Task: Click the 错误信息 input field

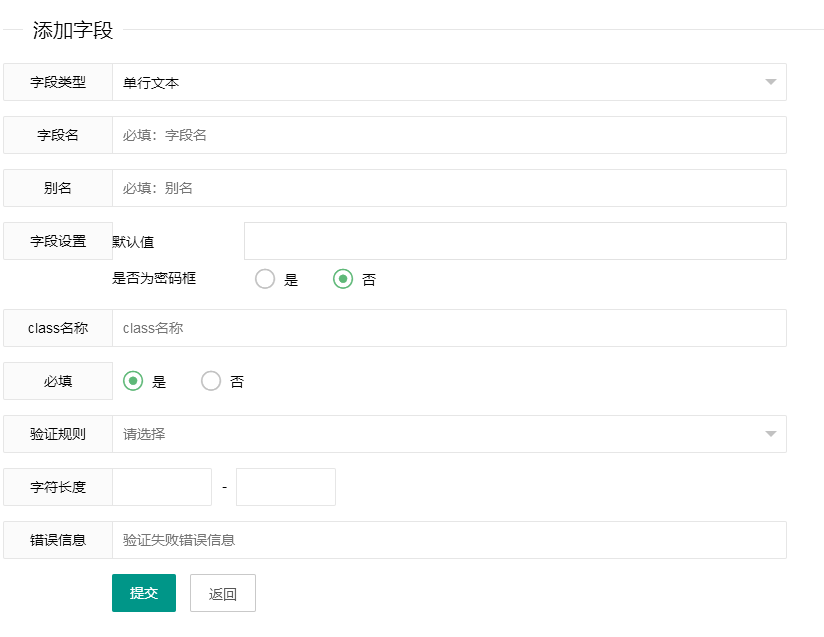Action: tap(450, 539)
